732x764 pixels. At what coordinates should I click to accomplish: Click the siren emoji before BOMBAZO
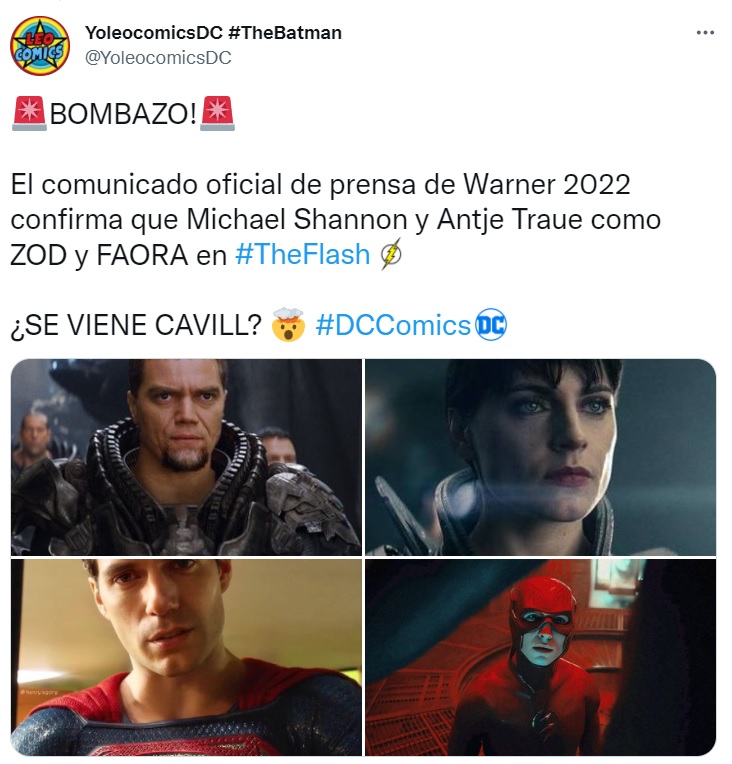[x=29, y=114]
